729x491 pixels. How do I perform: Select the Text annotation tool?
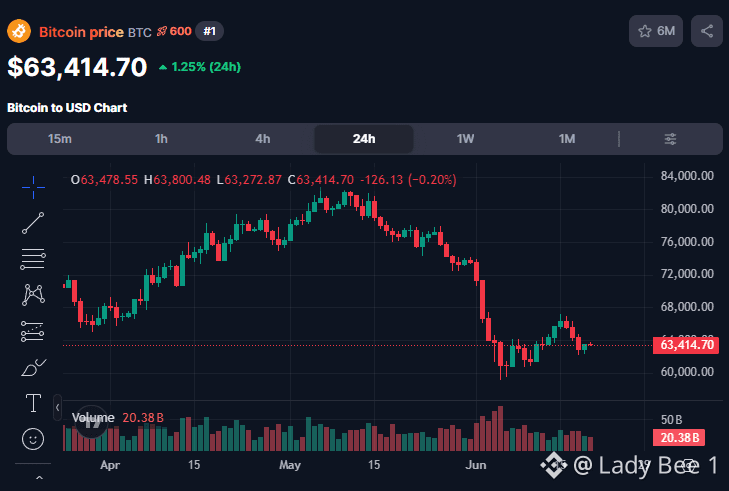coord(33,403)
